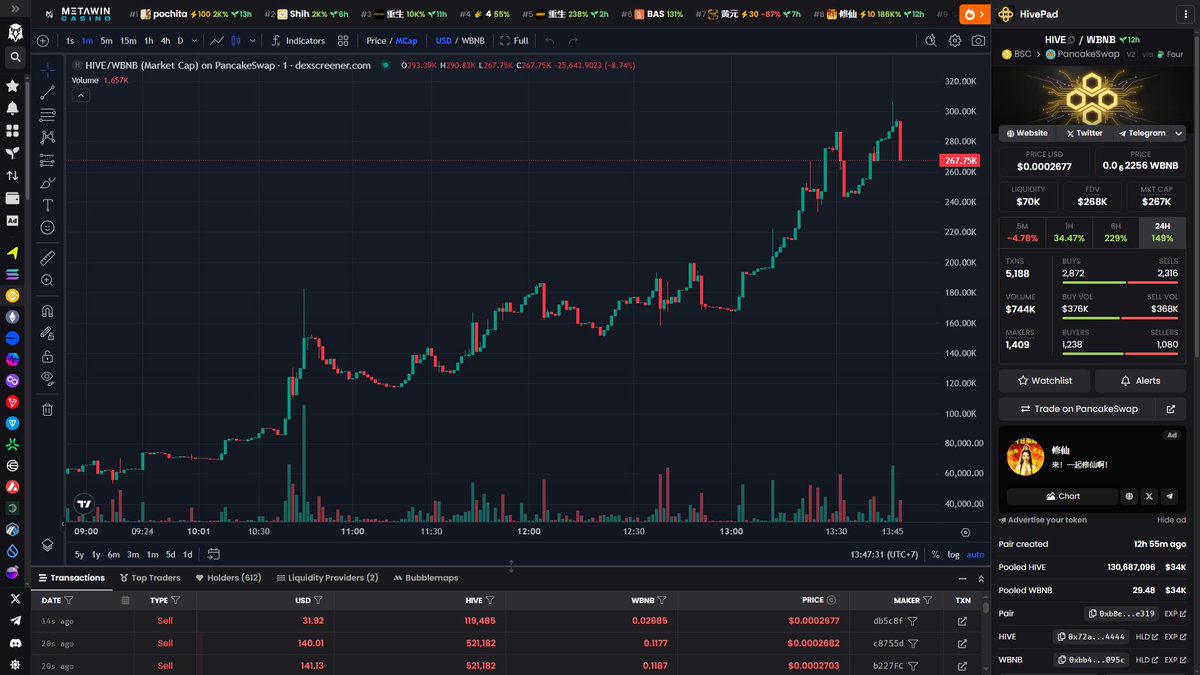Click the Alerts button

point(1140,381)
